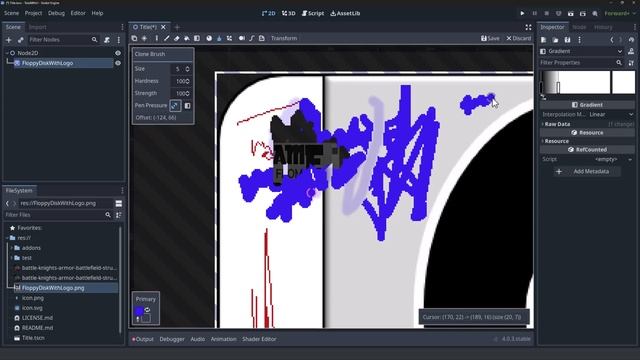Switch to the 3D workspace
The width and height of the screenshot is (640, 360).
click(x=289, y=13)
